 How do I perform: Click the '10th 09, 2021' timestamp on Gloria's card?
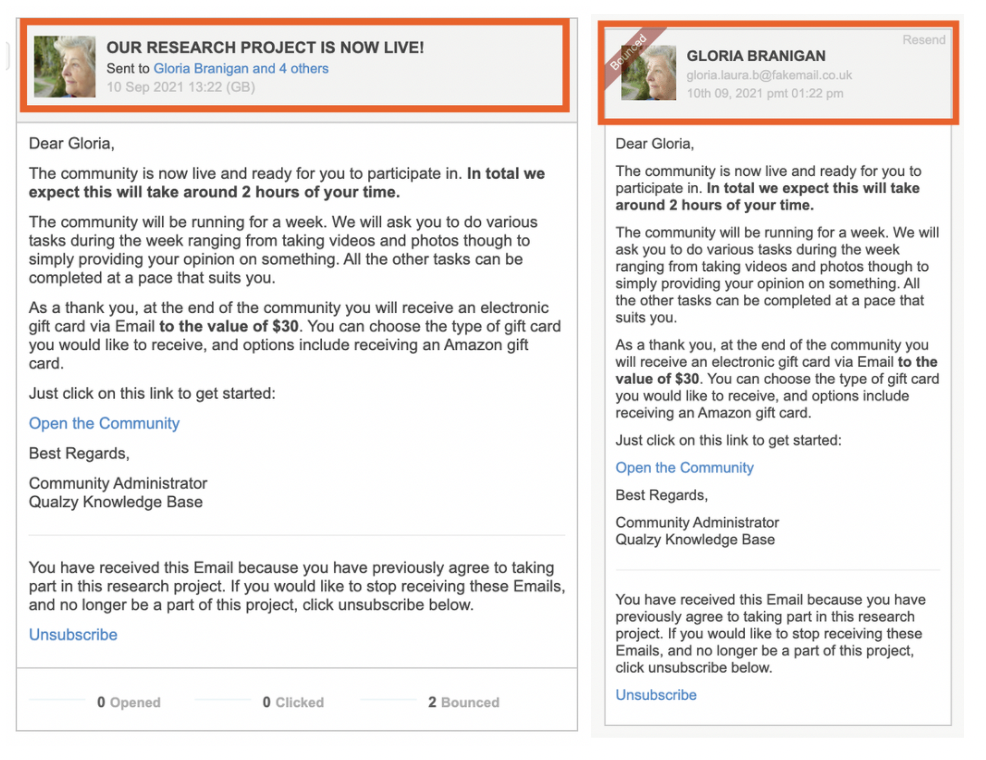pyautogui.click(x=764, y=93)
